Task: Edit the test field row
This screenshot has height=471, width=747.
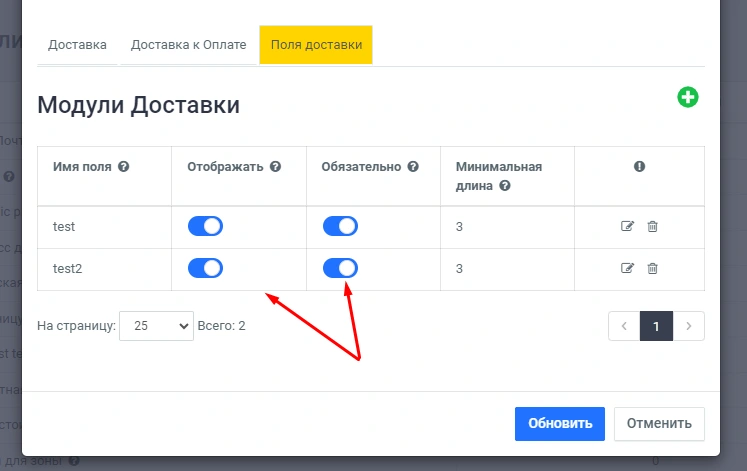Action: (x=627, y=227)
